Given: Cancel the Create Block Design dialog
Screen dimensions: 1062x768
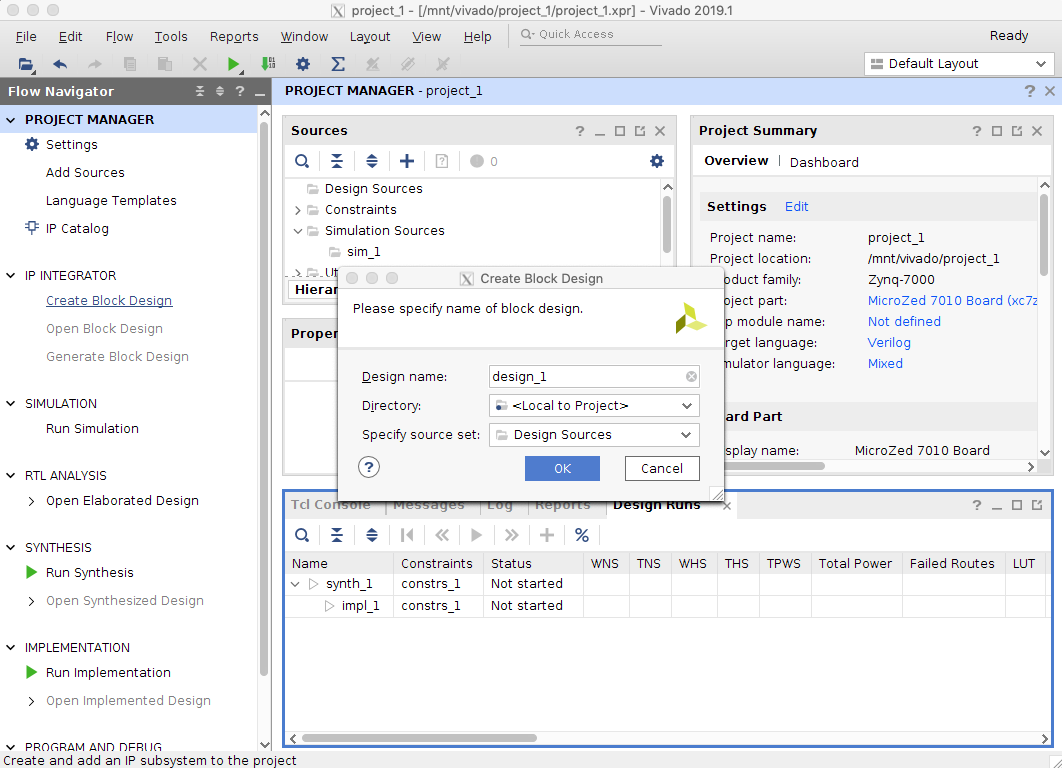Looking at the screenshot, I should tap(662, 469).
